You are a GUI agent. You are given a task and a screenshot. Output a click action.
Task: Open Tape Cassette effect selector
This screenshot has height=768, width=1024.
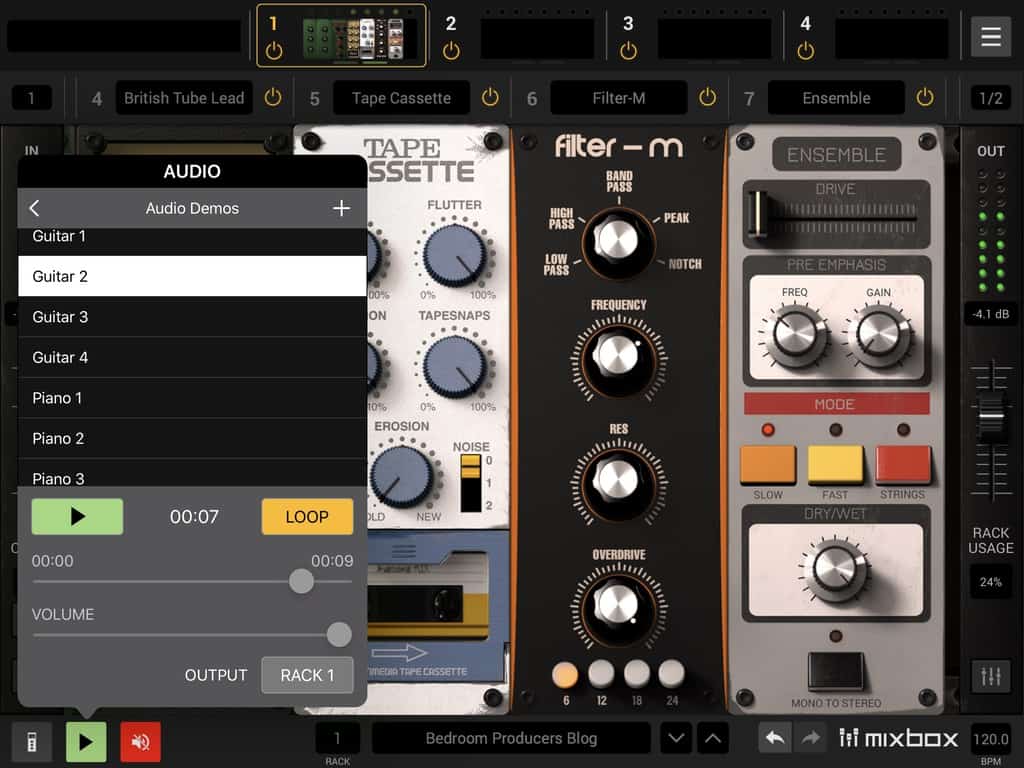pyautogui.click(x=402, y=98)
